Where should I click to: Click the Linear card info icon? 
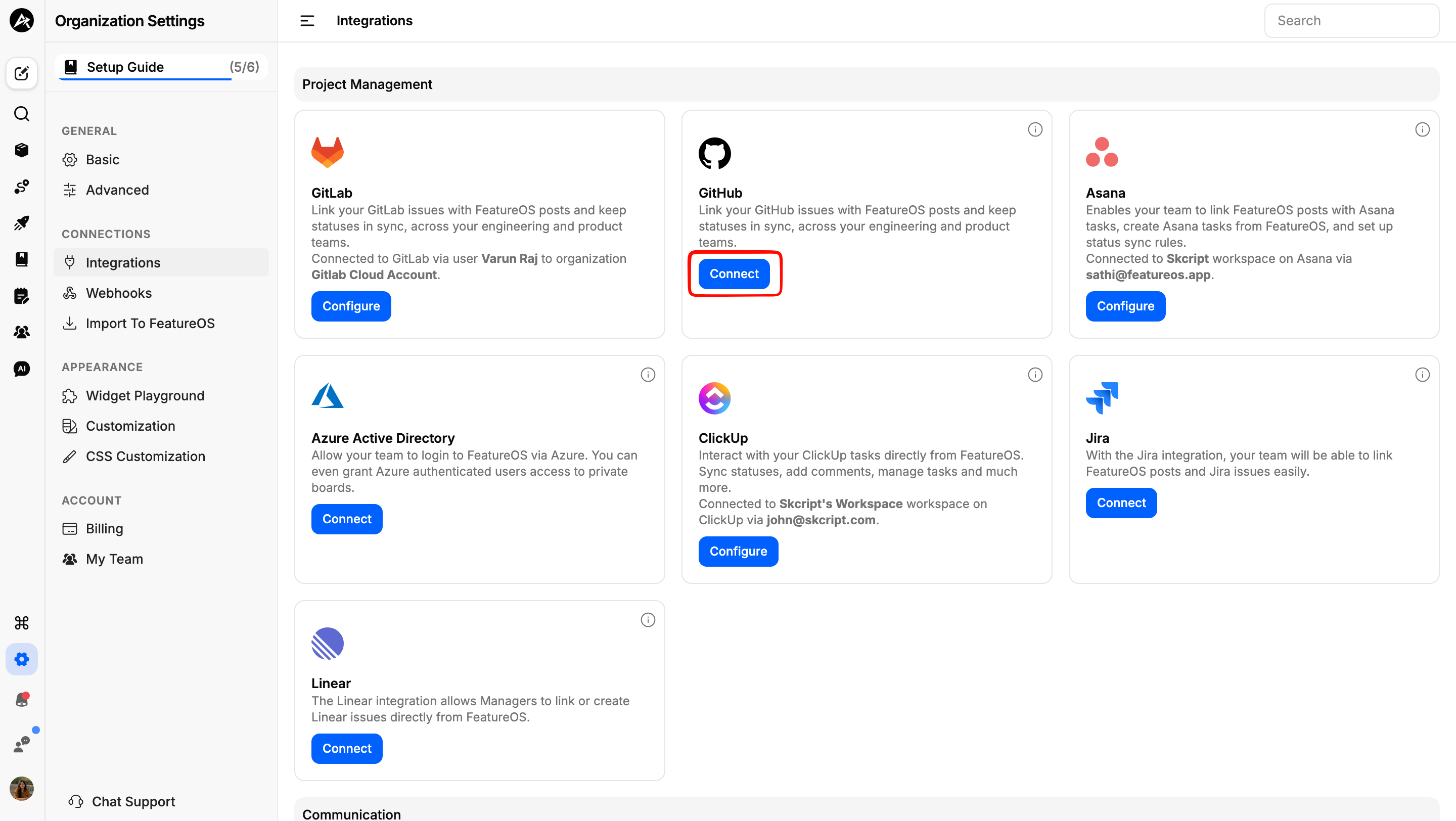pyautogui.click(x=648, y=620)
